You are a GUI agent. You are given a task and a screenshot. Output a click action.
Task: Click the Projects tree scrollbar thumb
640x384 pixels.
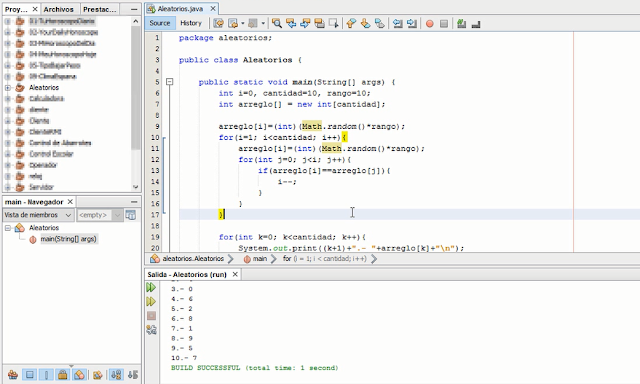[x=136, y=88]
